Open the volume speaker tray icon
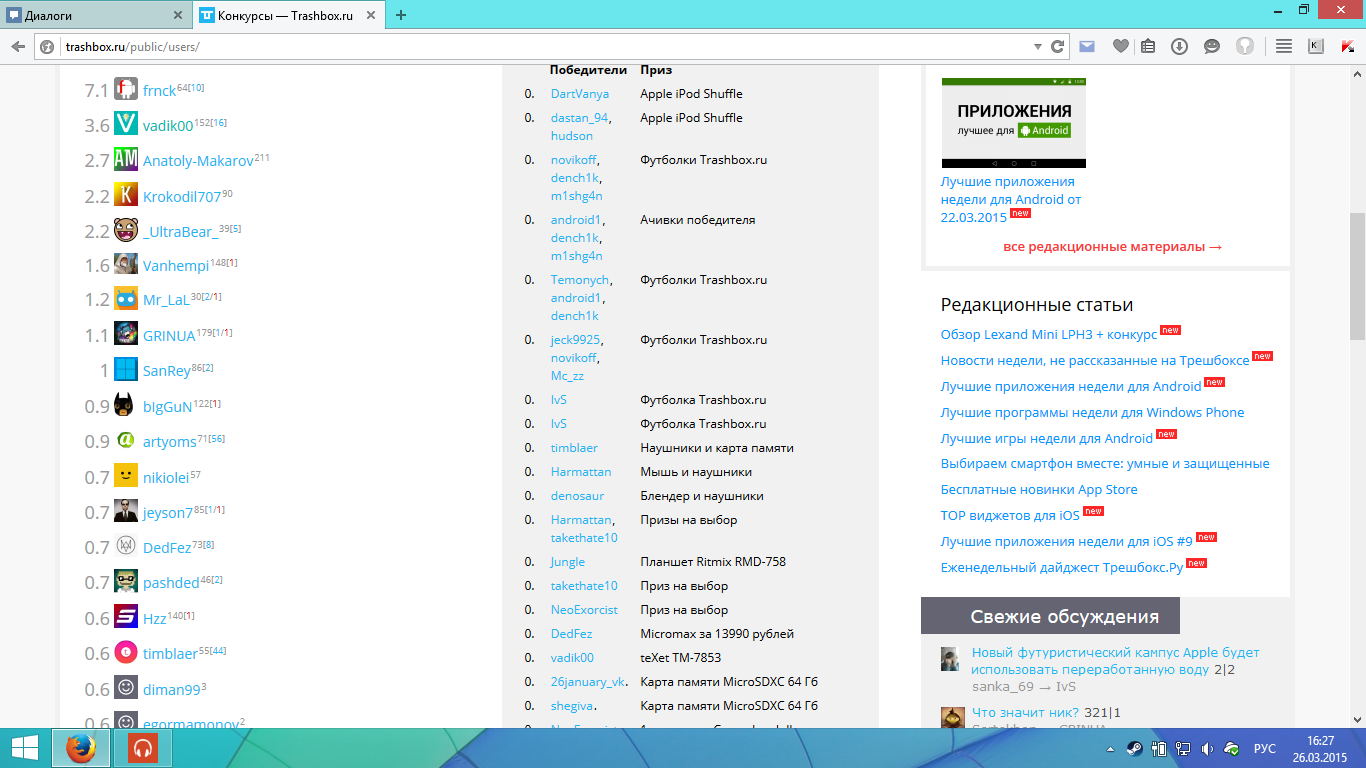Viewport: 1366px width, 768px height. coord(1207,748)
